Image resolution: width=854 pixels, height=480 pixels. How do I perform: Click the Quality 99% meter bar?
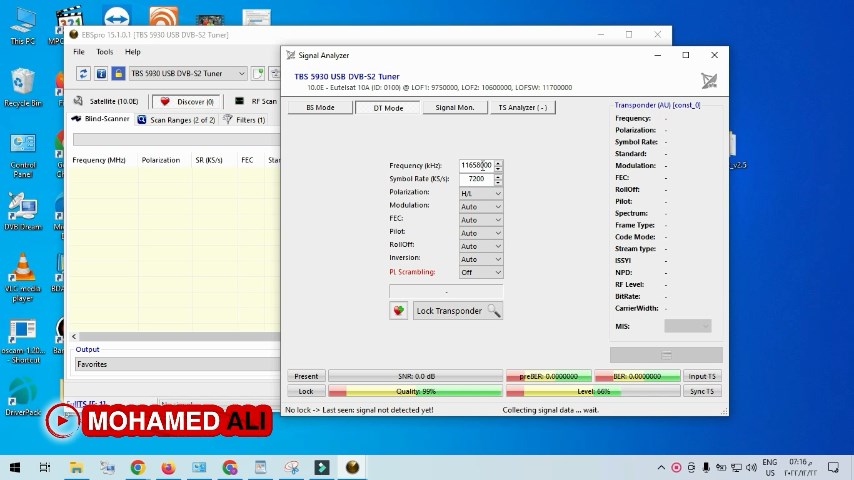[x=416, y=391]
